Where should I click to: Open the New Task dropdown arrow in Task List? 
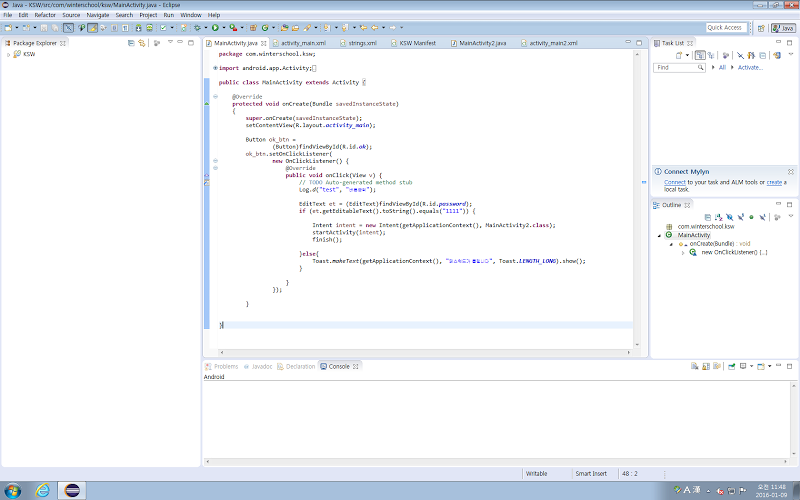coord(687,55)
